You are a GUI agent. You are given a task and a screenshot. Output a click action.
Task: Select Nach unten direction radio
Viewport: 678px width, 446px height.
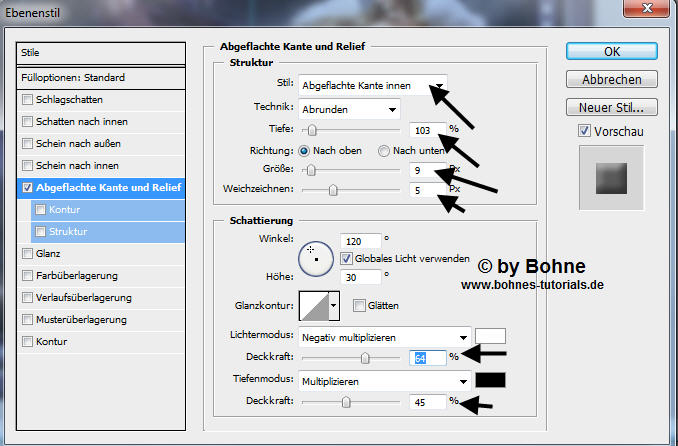click(x=384, y=151)
